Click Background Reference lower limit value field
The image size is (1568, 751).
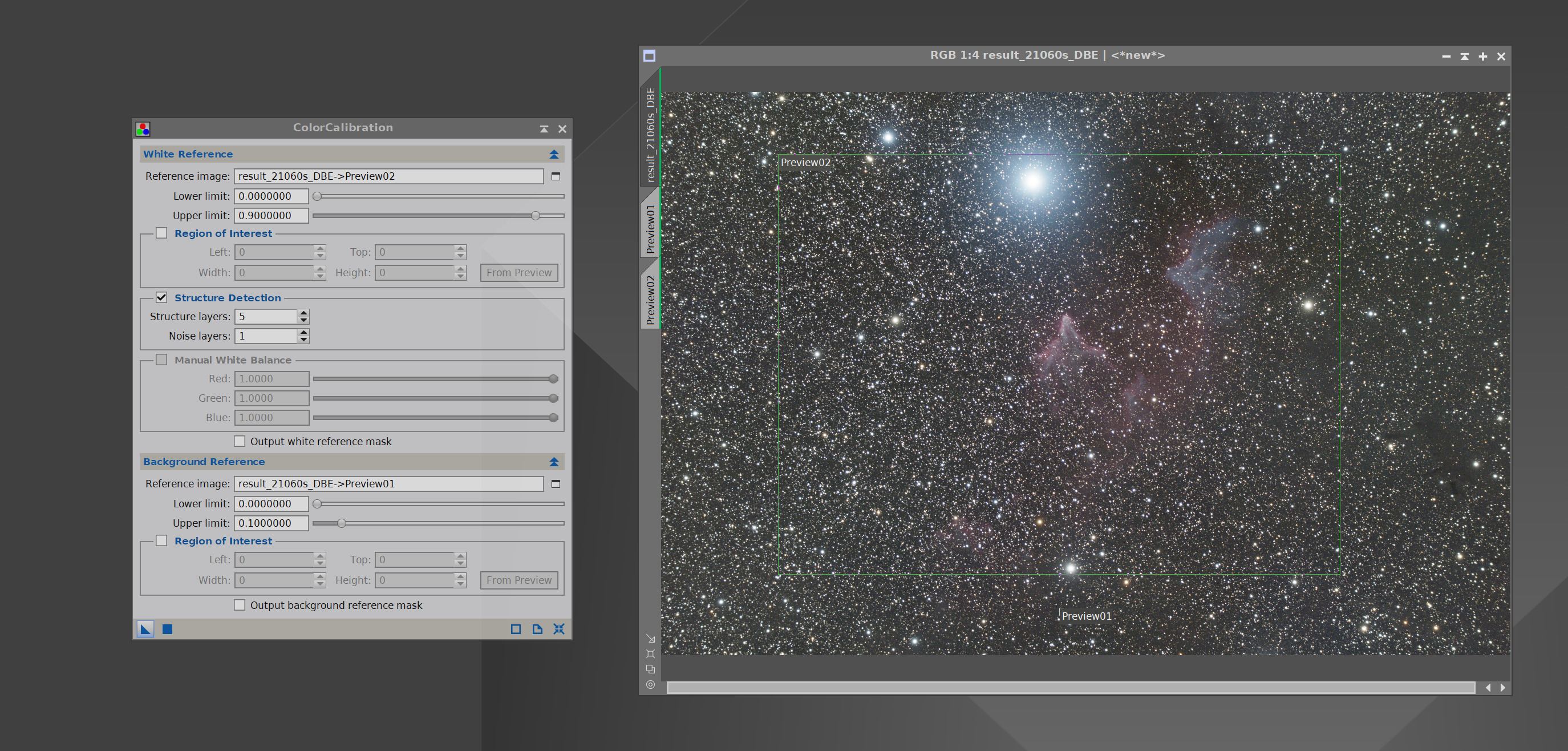(272, 504)
